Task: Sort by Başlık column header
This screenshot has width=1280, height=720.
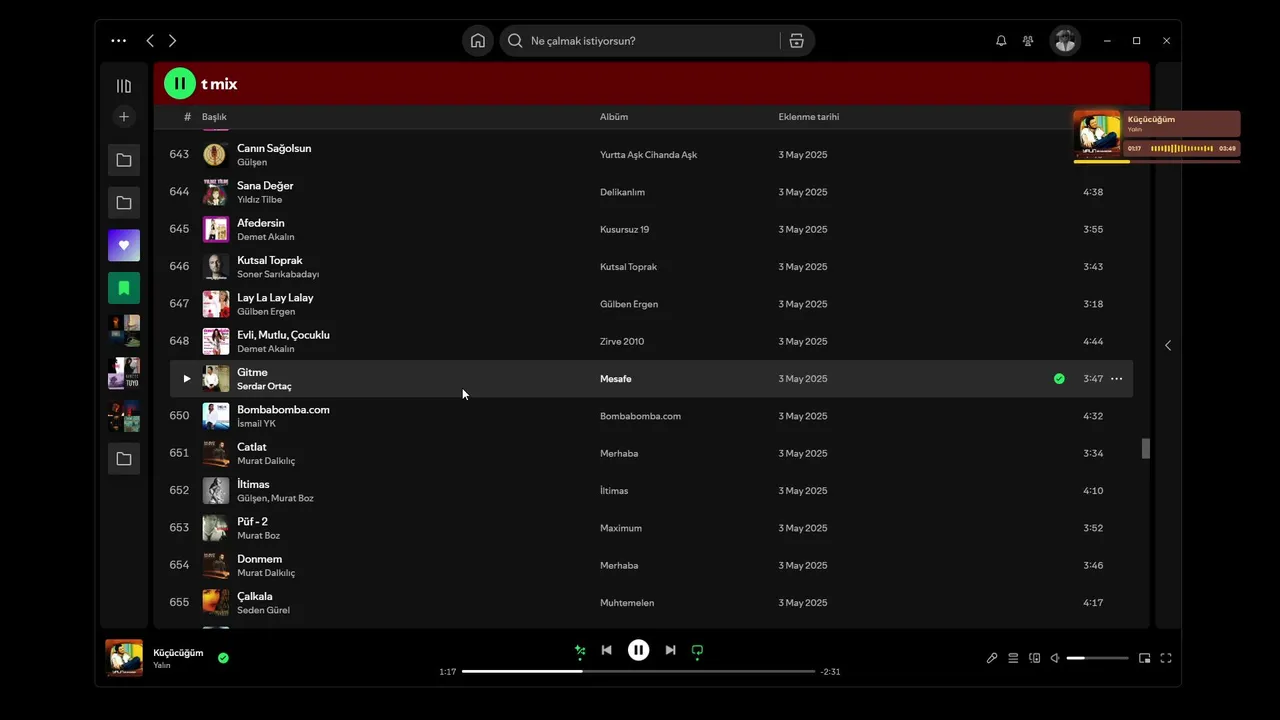Action: click(214, 117)
